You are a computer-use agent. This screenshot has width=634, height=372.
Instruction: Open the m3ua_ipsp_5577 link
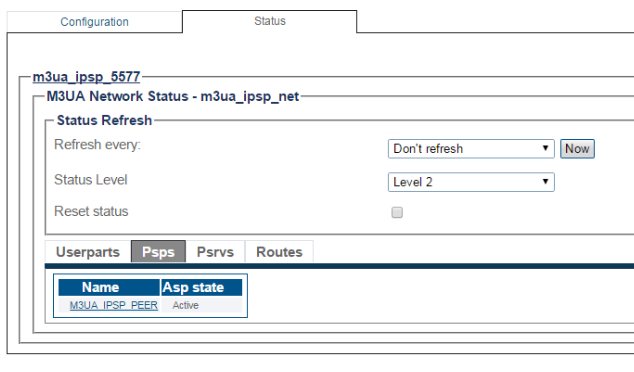[x=86, y=77]
